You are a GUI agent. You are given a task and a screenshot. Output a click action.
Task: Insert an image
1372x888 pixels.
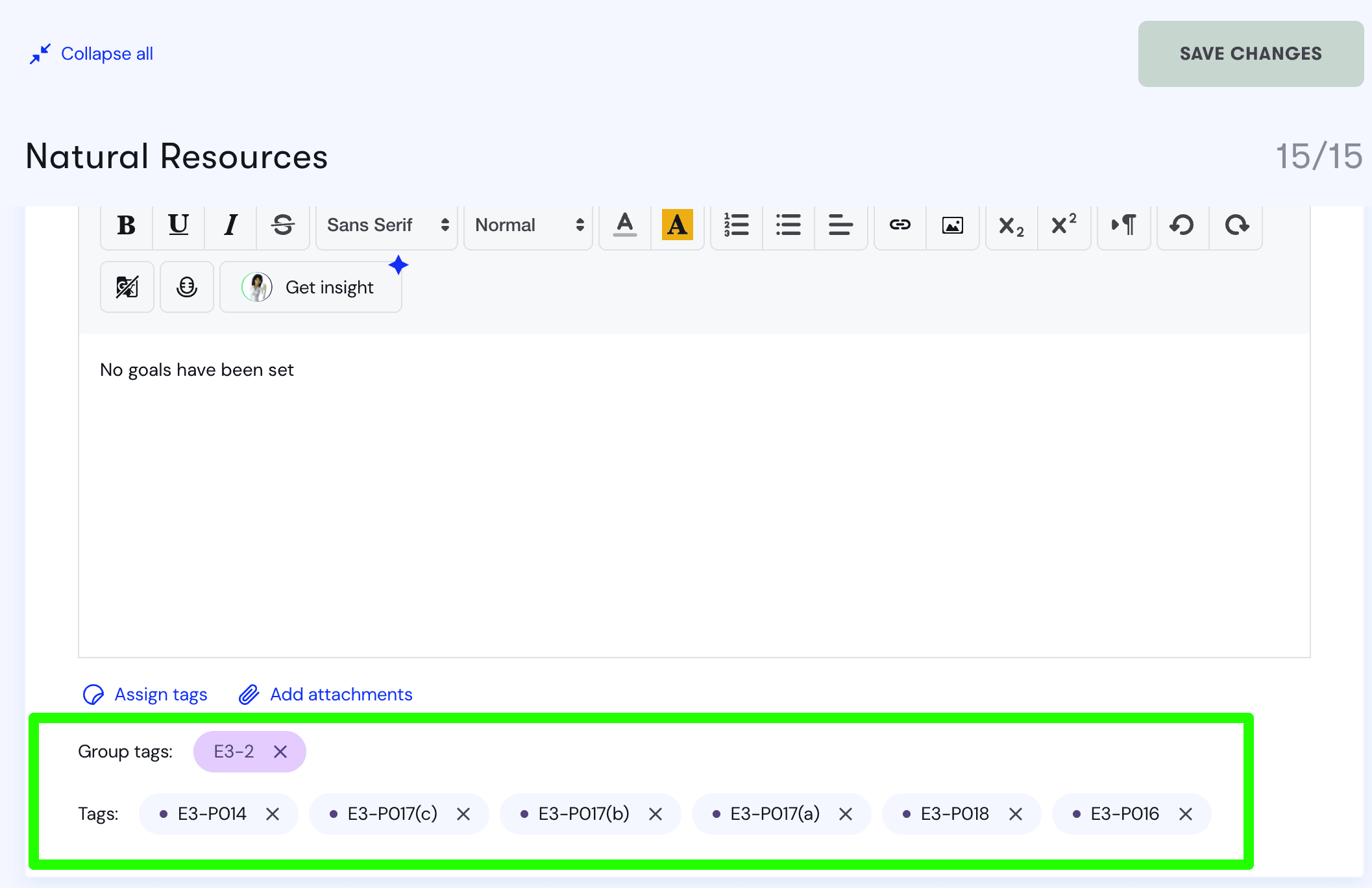click(953, 225)
